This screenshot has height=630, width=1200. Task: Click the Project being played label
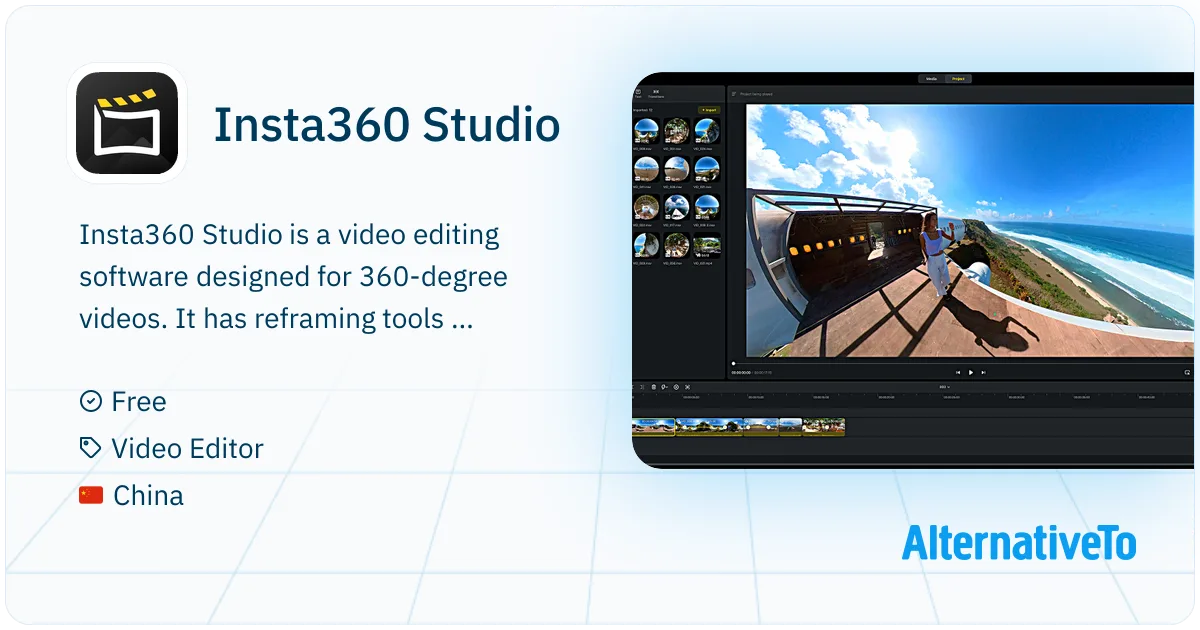coord(756,94)
